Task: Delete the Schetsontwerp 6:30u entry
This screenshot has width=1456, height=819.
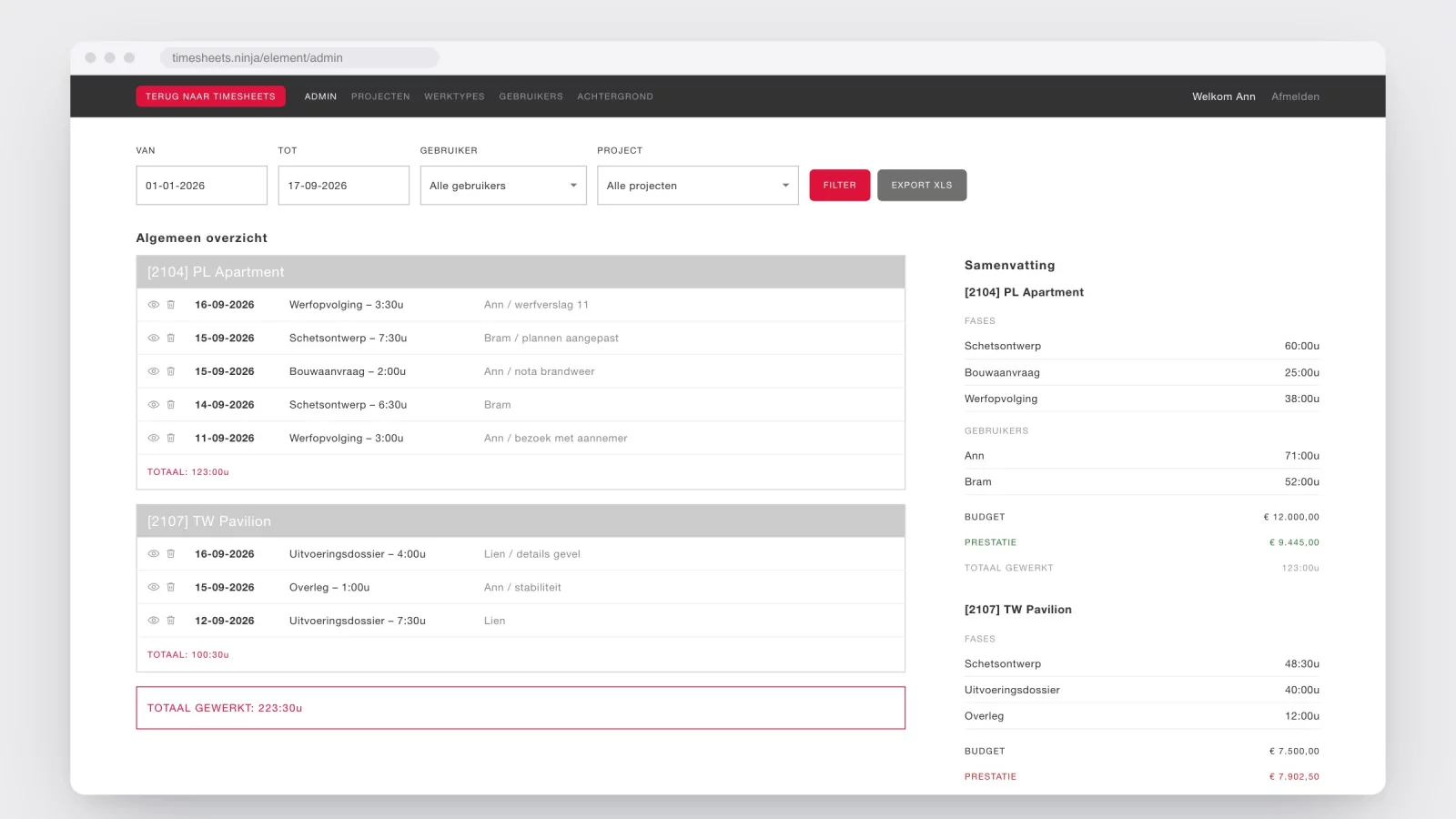Action: (x=170, y=405)
